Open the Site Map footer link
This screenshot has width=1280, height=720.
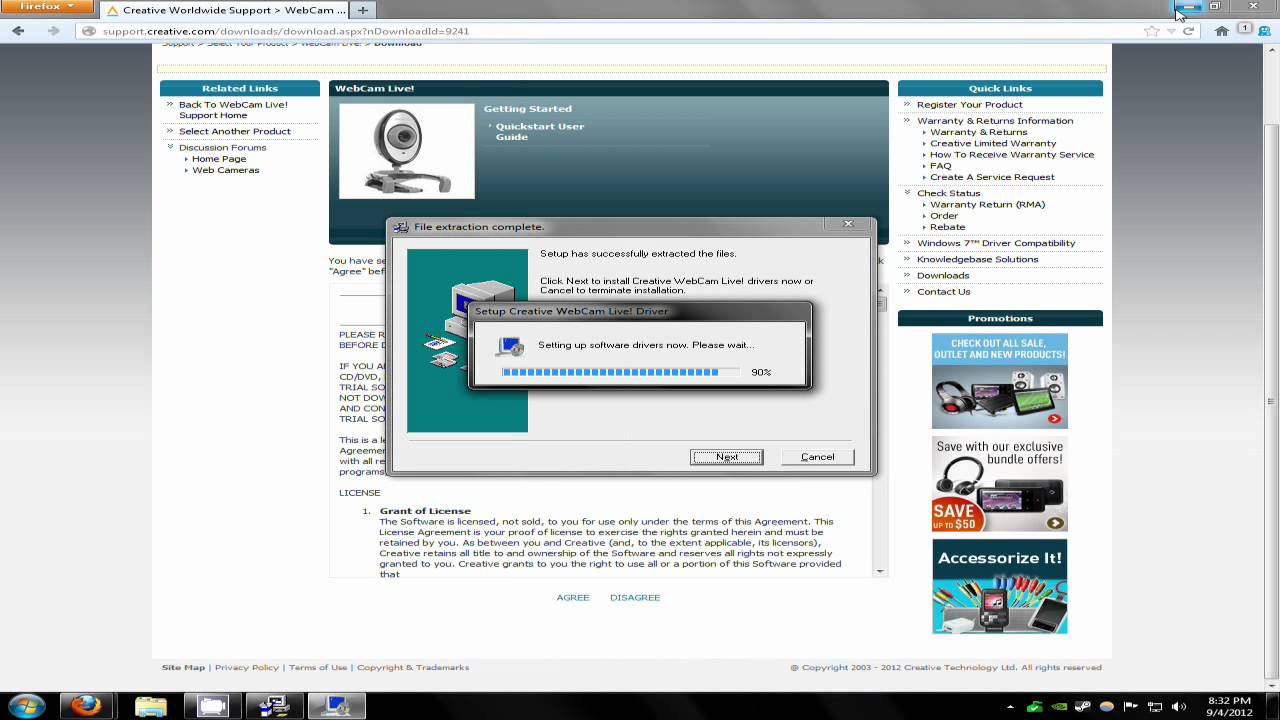pyautogui.click(x=183, y=667)
